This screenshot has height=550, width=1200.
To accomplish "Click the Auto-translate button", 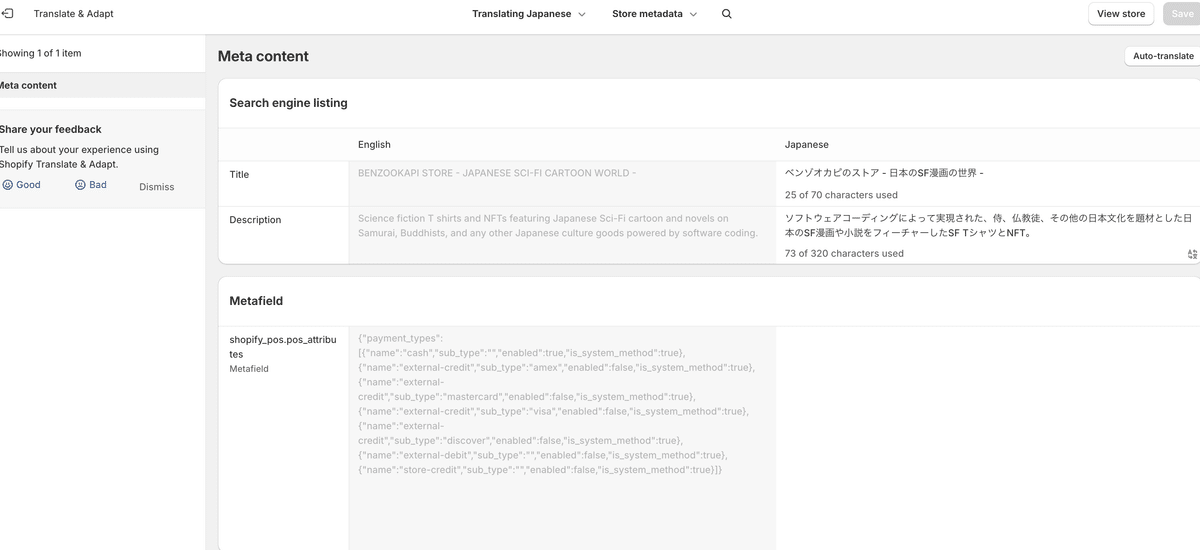I will coord(1163,56).
